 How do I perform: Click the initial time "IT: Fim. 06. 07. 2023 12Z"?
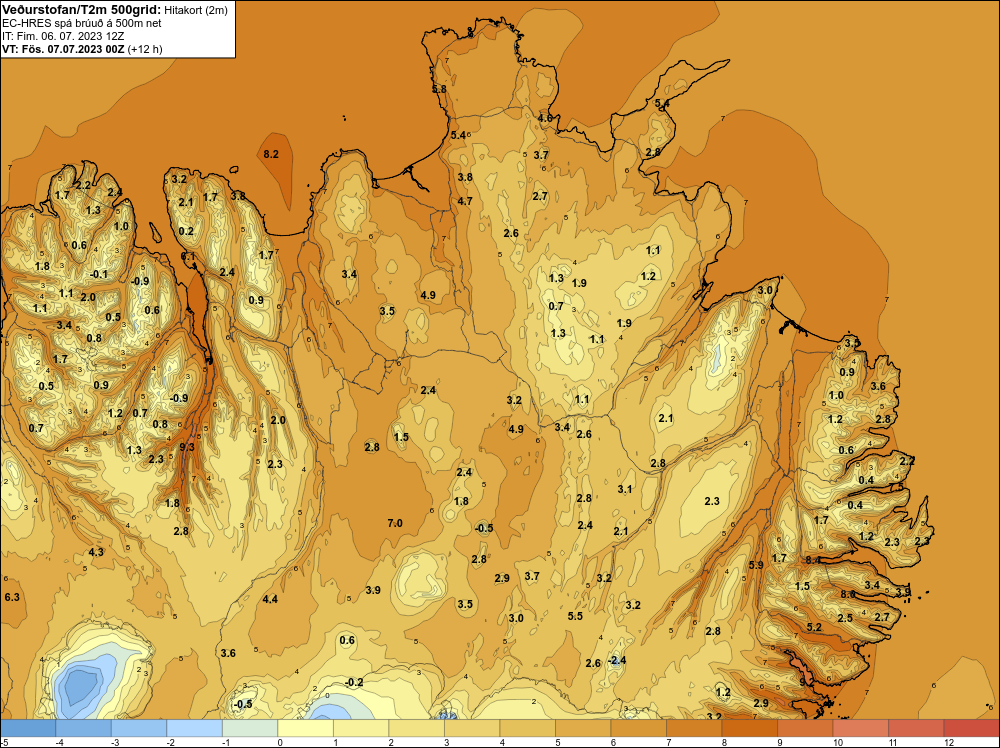coord(63,36)
